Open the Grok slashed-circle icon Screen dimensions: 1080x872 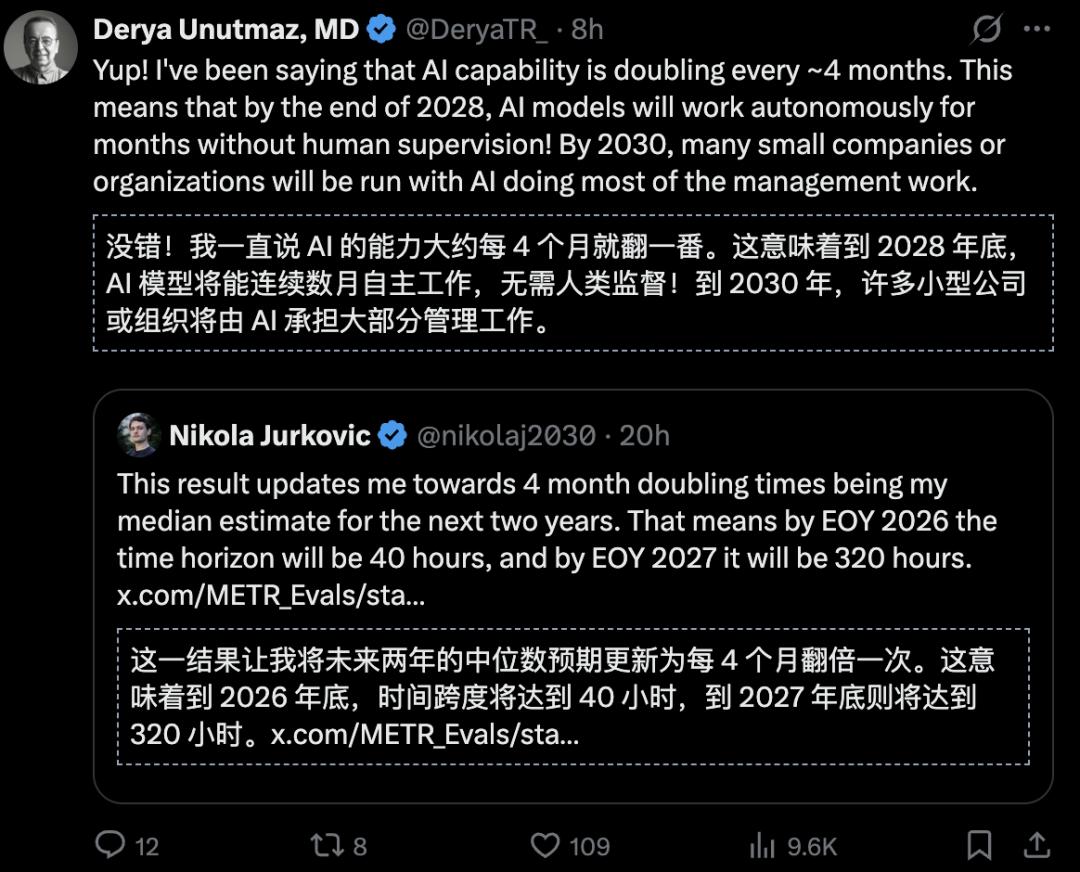click(986, 30)
